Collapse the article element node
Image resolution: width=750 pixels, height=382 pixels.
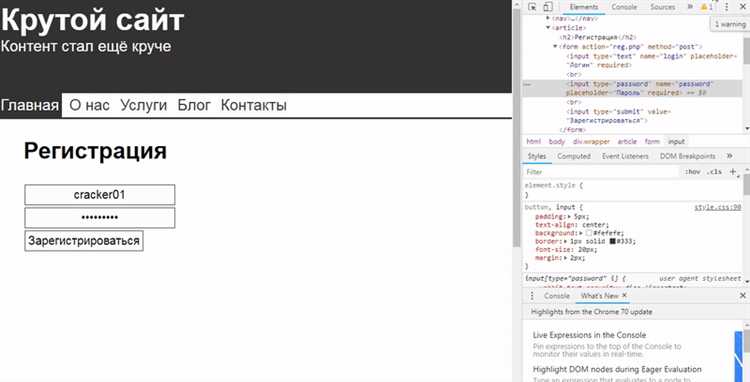(x=548, y=28)
